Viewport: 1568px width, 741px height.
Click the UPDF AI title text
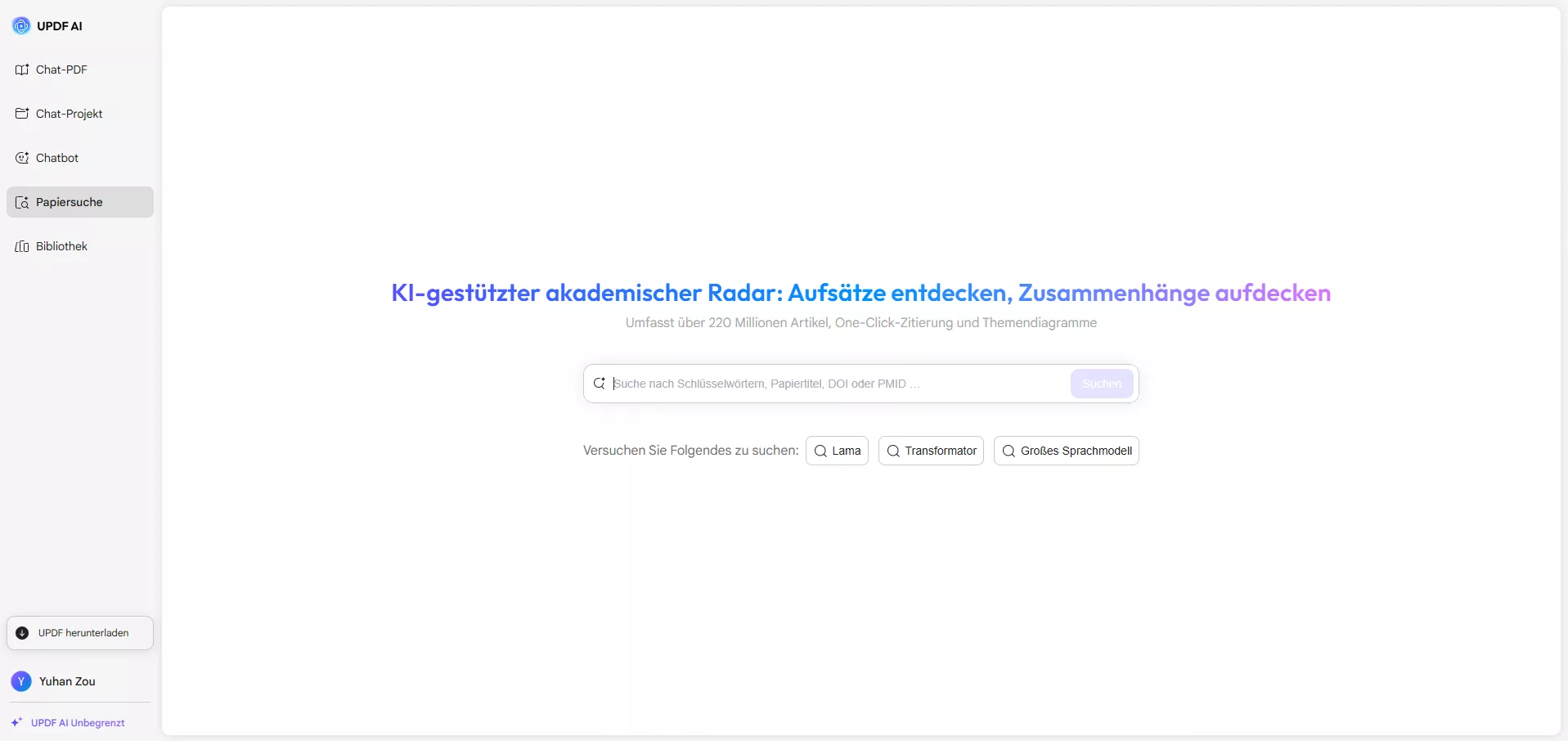[x=60, y=26]
